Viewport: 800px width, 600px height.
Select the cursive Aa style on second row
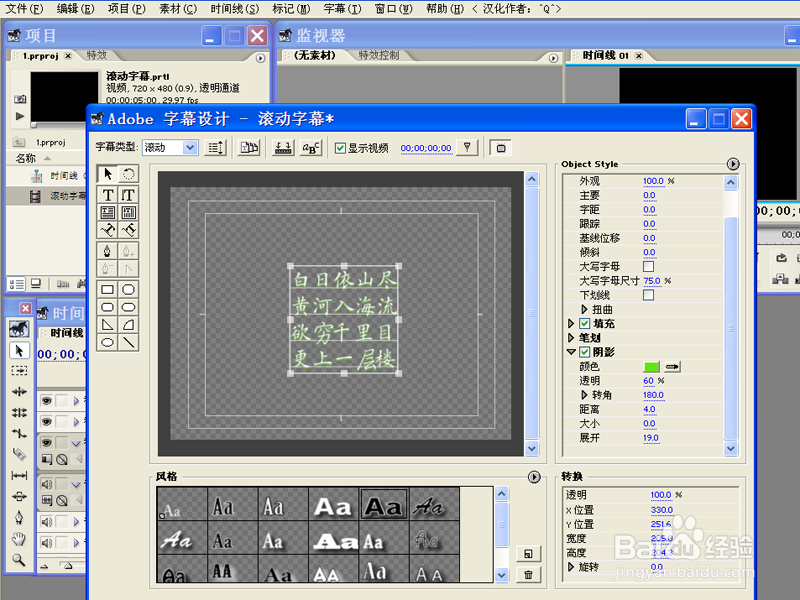[x=181, y=538]
